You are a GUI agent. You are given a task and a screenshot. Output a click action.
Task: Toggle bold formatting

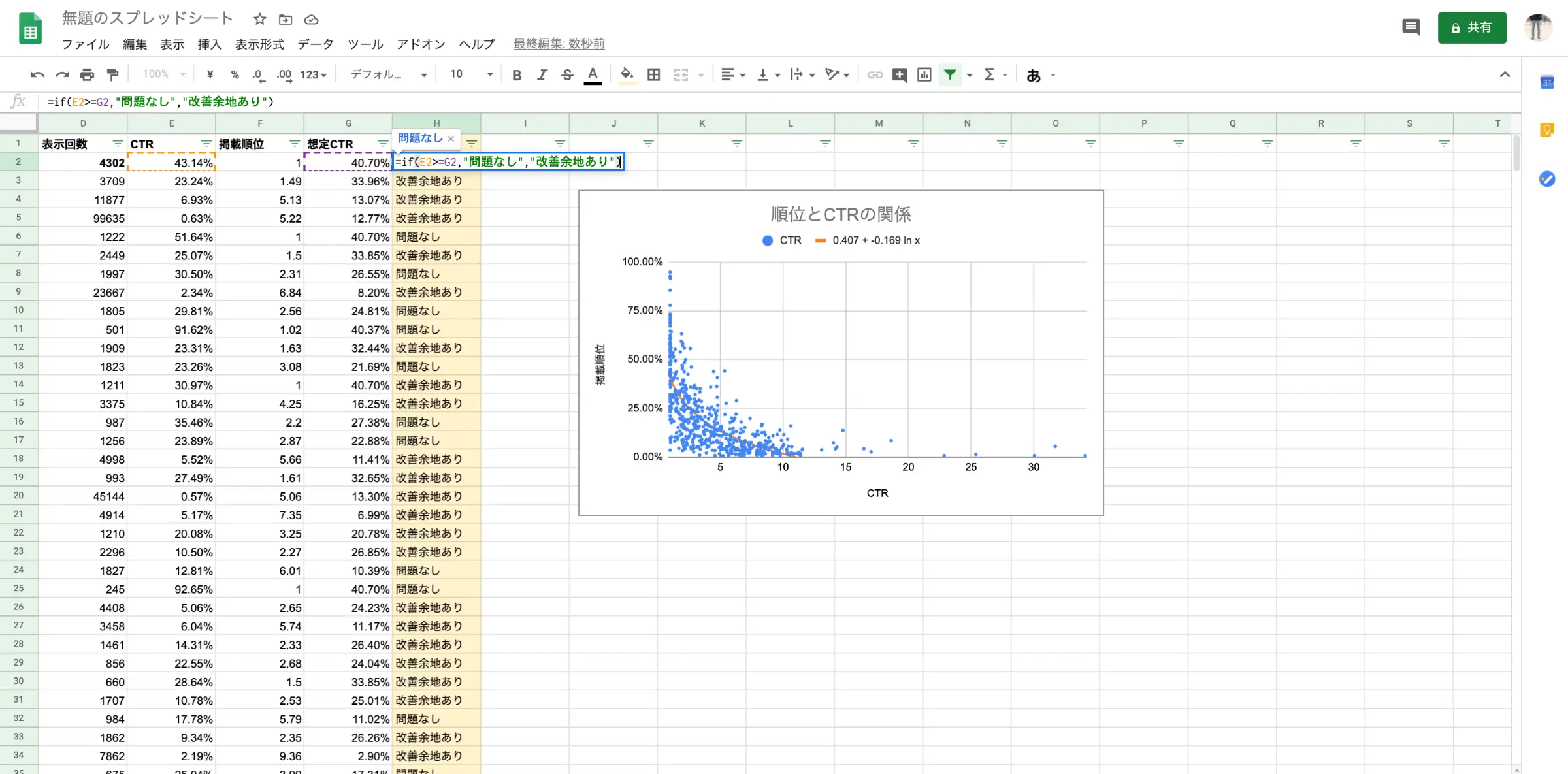coord(517,74)
